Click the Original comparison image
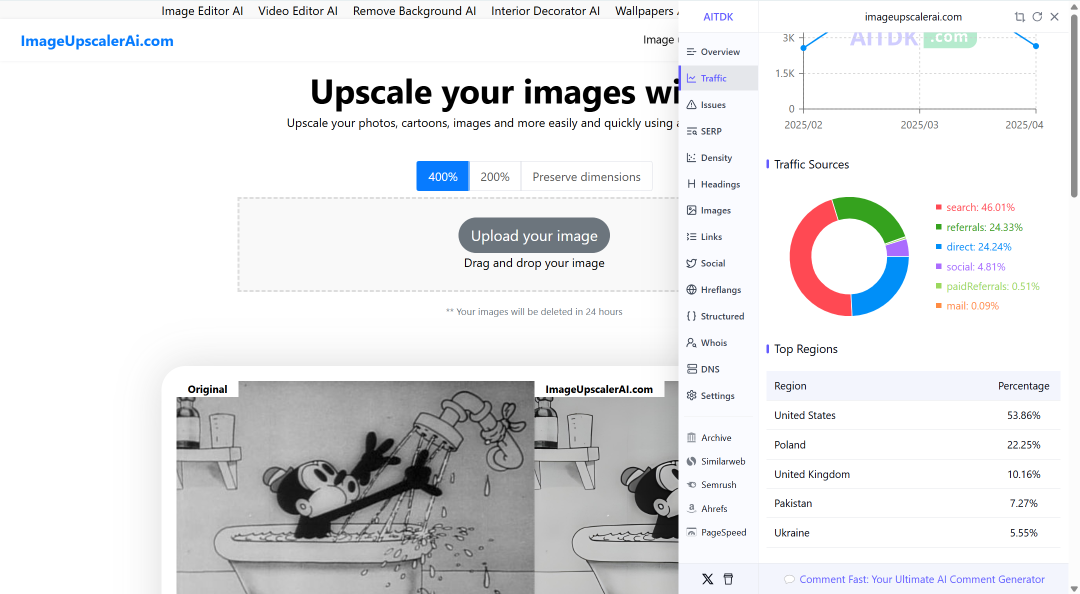Image resolution: width=1080 pixels, height=594 pixels. (x=355, y=487)
